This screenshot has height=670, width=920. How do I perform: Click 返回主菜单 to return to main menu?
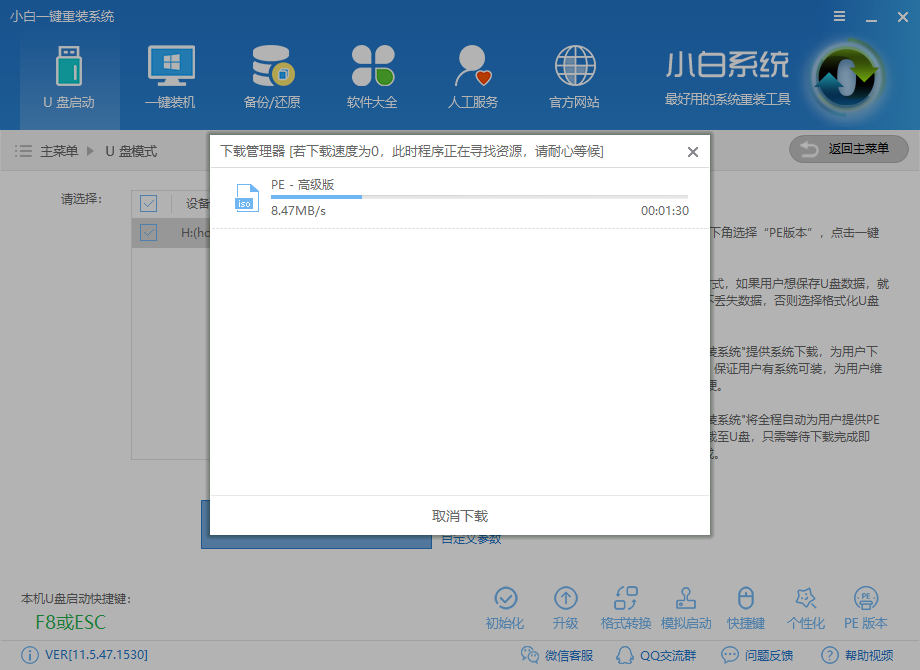click(848, 149)
